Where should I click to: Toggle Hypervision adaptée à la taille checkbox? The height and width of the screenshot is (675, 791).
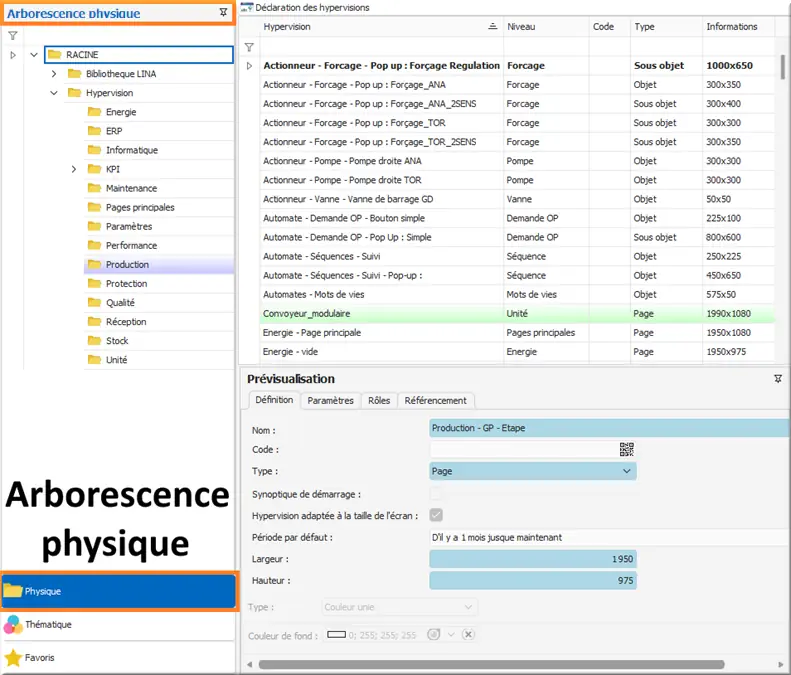tap(436, 515)
